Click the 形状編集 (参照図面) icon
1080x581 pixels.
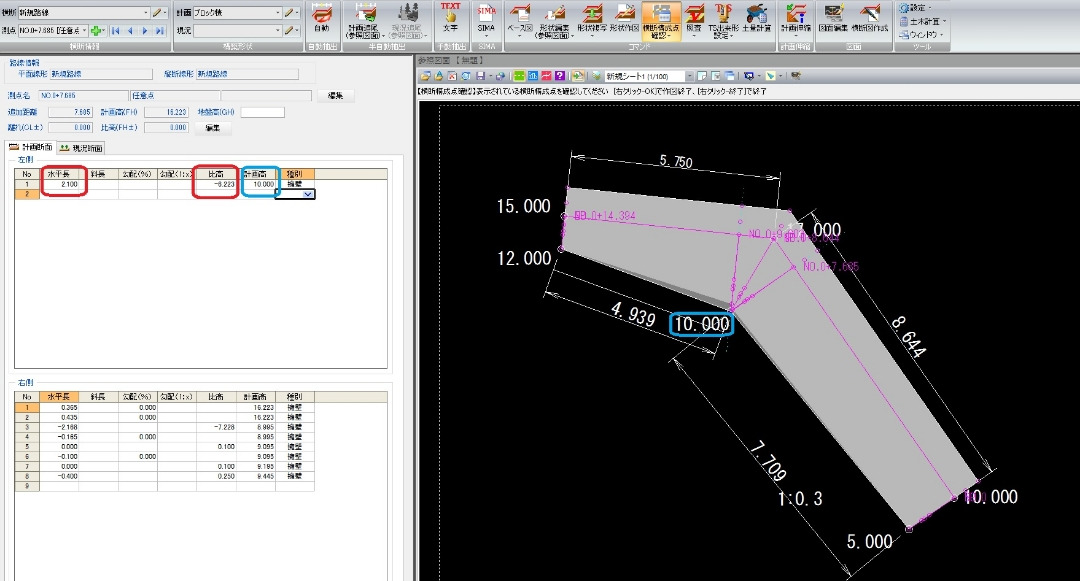click(x=555, y=21)
